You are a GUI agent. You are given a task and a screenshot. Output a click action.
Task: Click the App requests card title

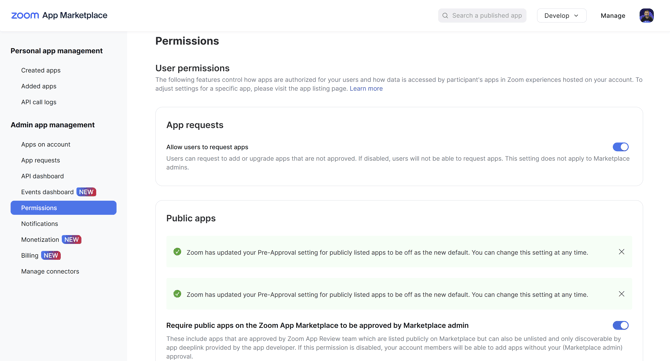pyautogui.click(x=195, y=125)
